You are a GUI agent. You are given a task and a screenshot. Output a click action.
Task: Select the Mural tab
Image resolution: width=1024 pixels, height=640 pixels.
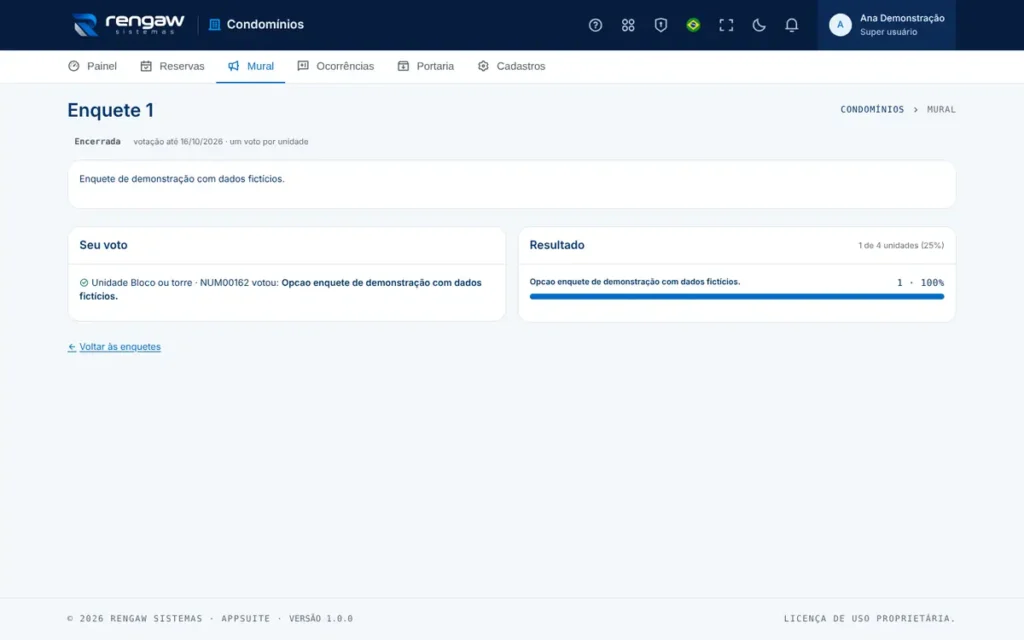(x=251, y=66)
